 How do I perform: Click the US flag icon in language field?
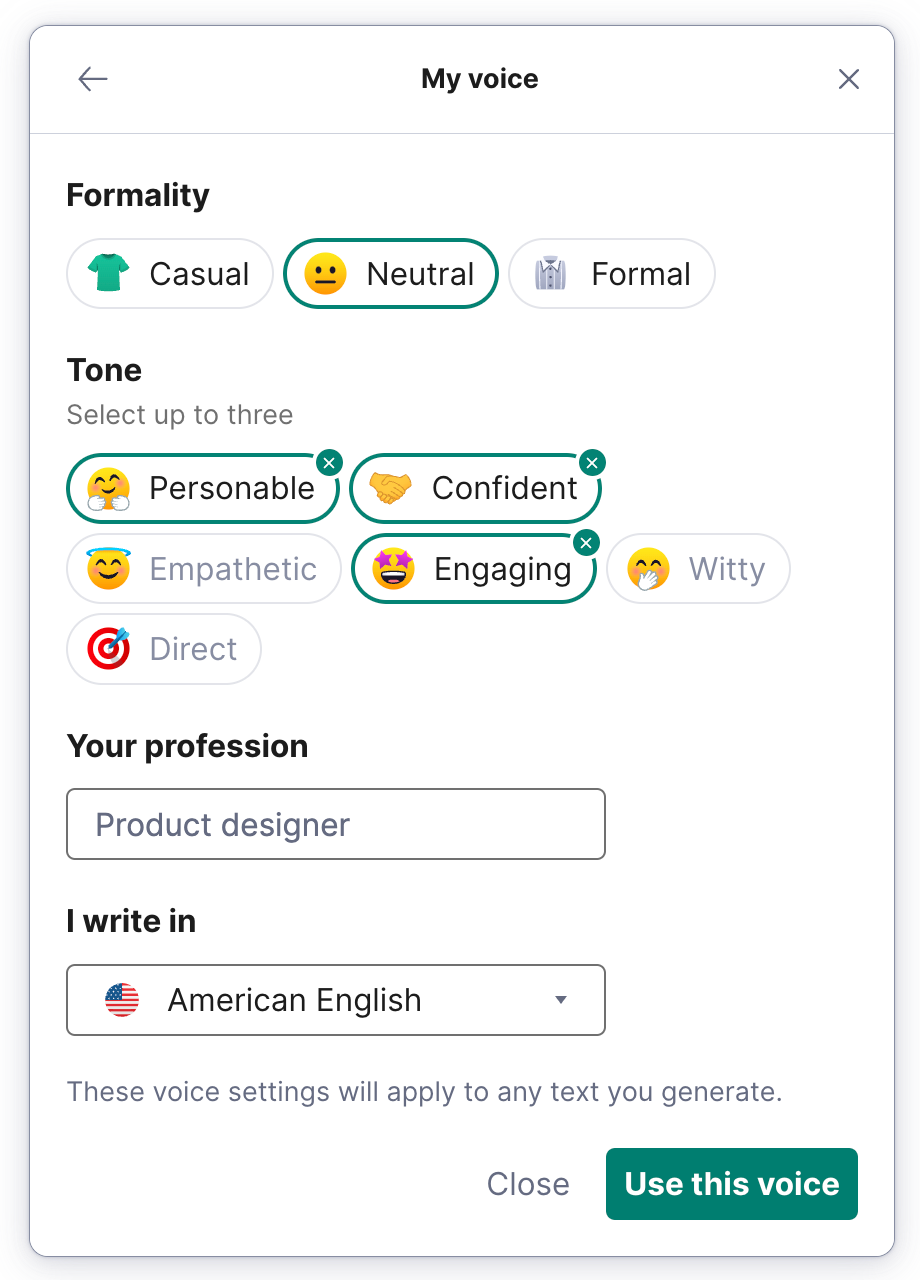[x=122, y=1000]
